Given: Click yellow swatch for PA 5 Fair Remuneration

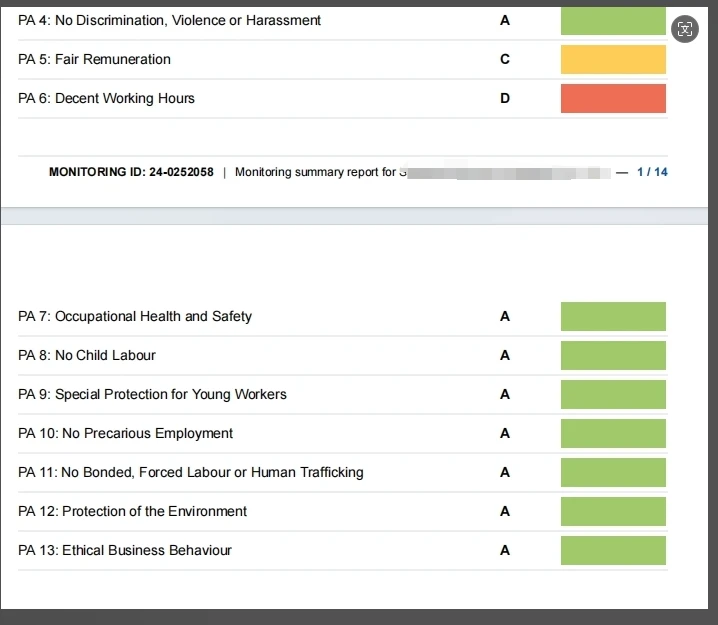Looking at the screenshot, I should pos(613,59).
